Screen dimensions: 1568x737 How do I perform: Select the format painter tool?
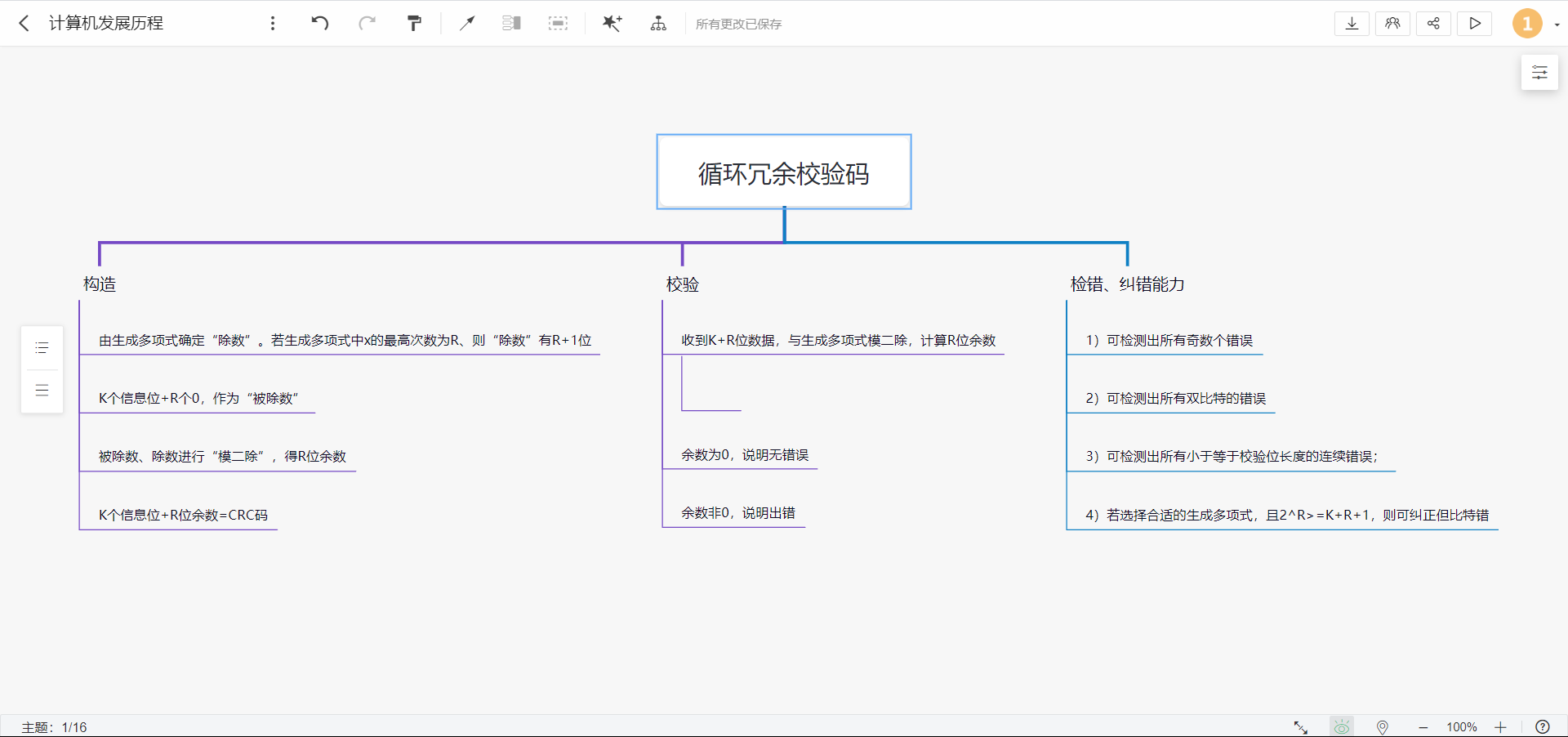pos(415,23)
